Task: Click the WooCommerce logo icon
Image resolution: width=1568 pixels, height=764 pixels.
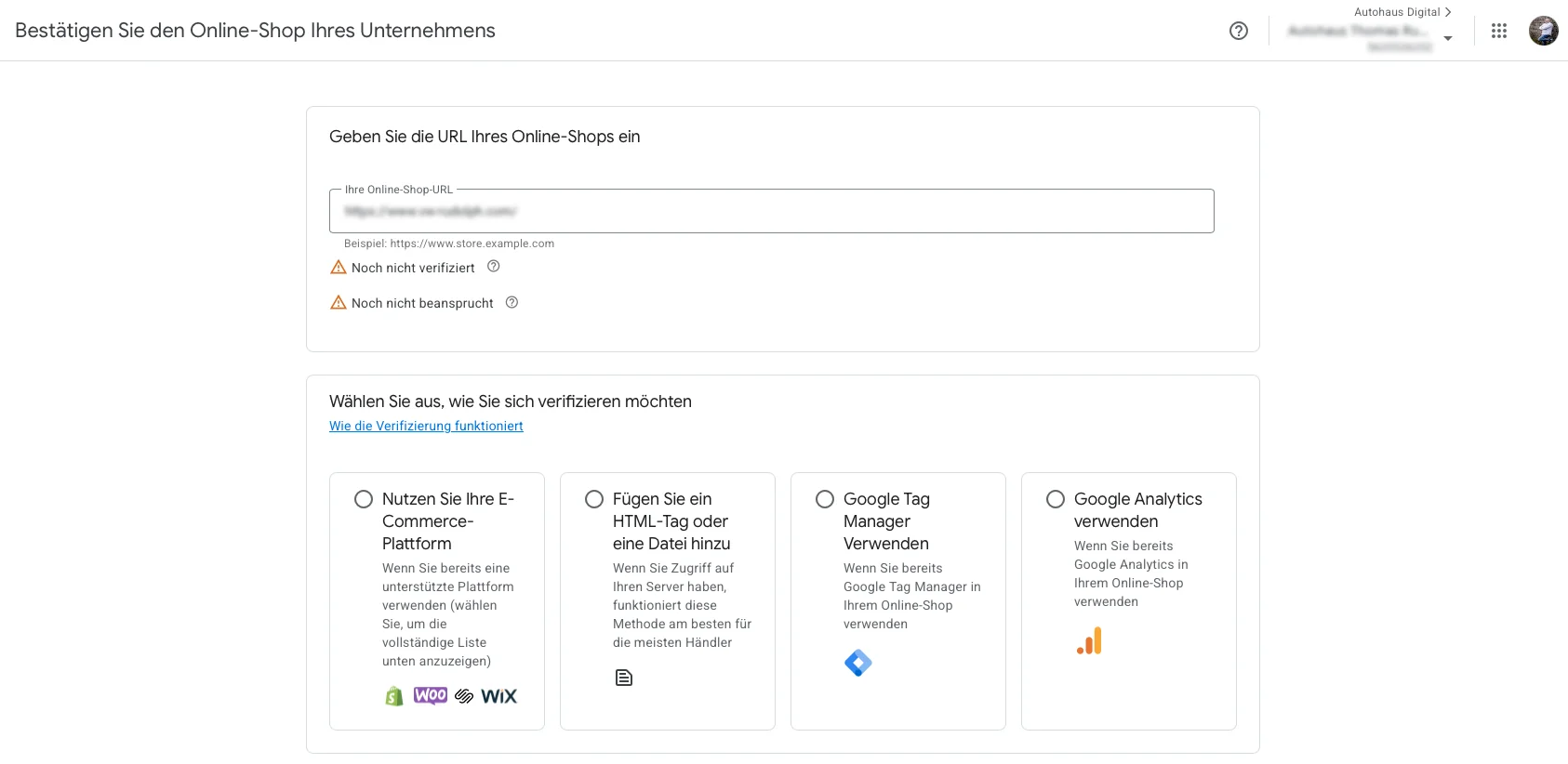Action: click(431, 695)
